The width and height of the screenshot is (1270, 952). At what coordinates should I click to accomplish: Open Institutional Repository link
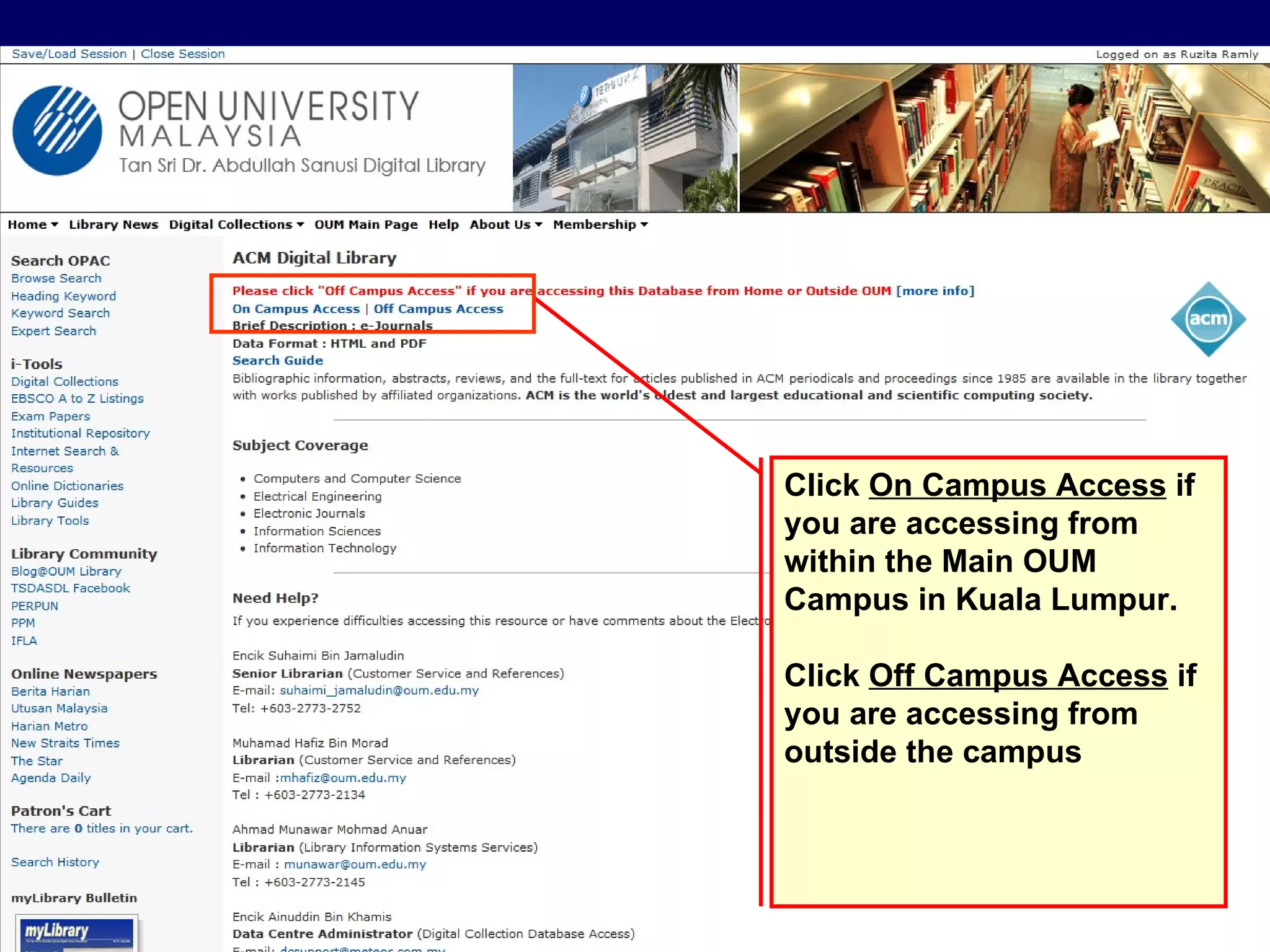(x=81, y=433)
